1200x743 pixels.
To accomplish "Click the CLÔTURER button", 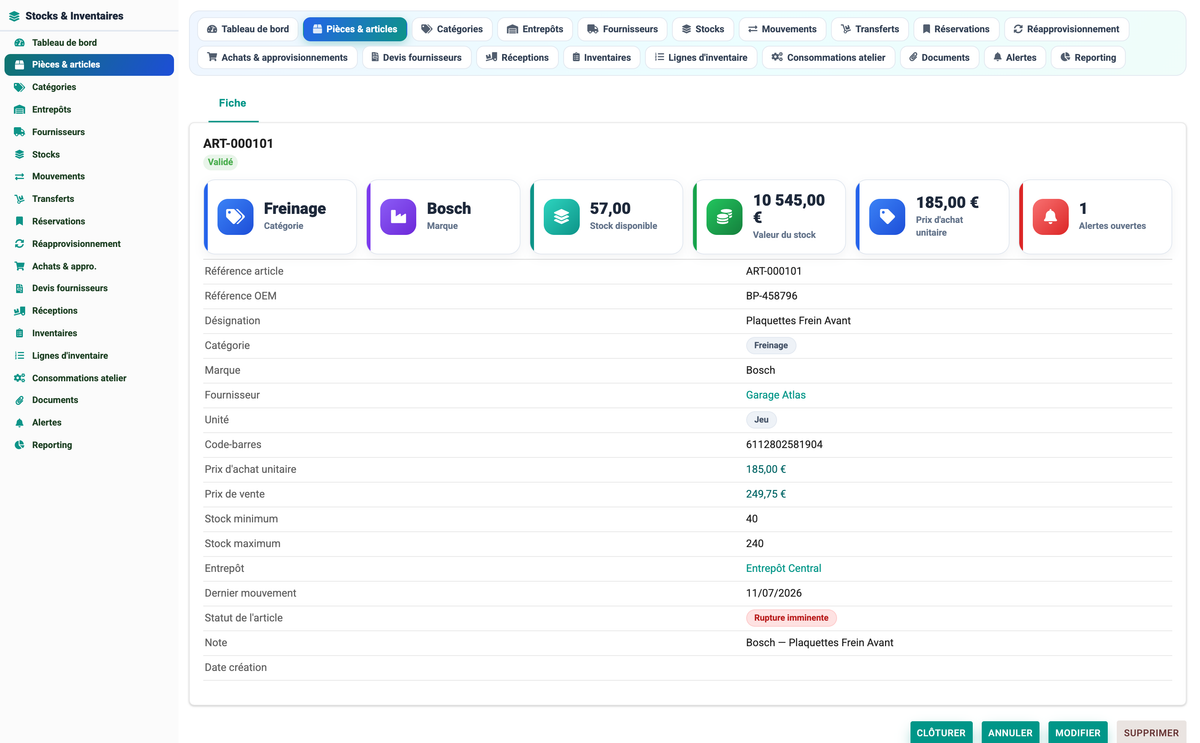I will [941, 733].
